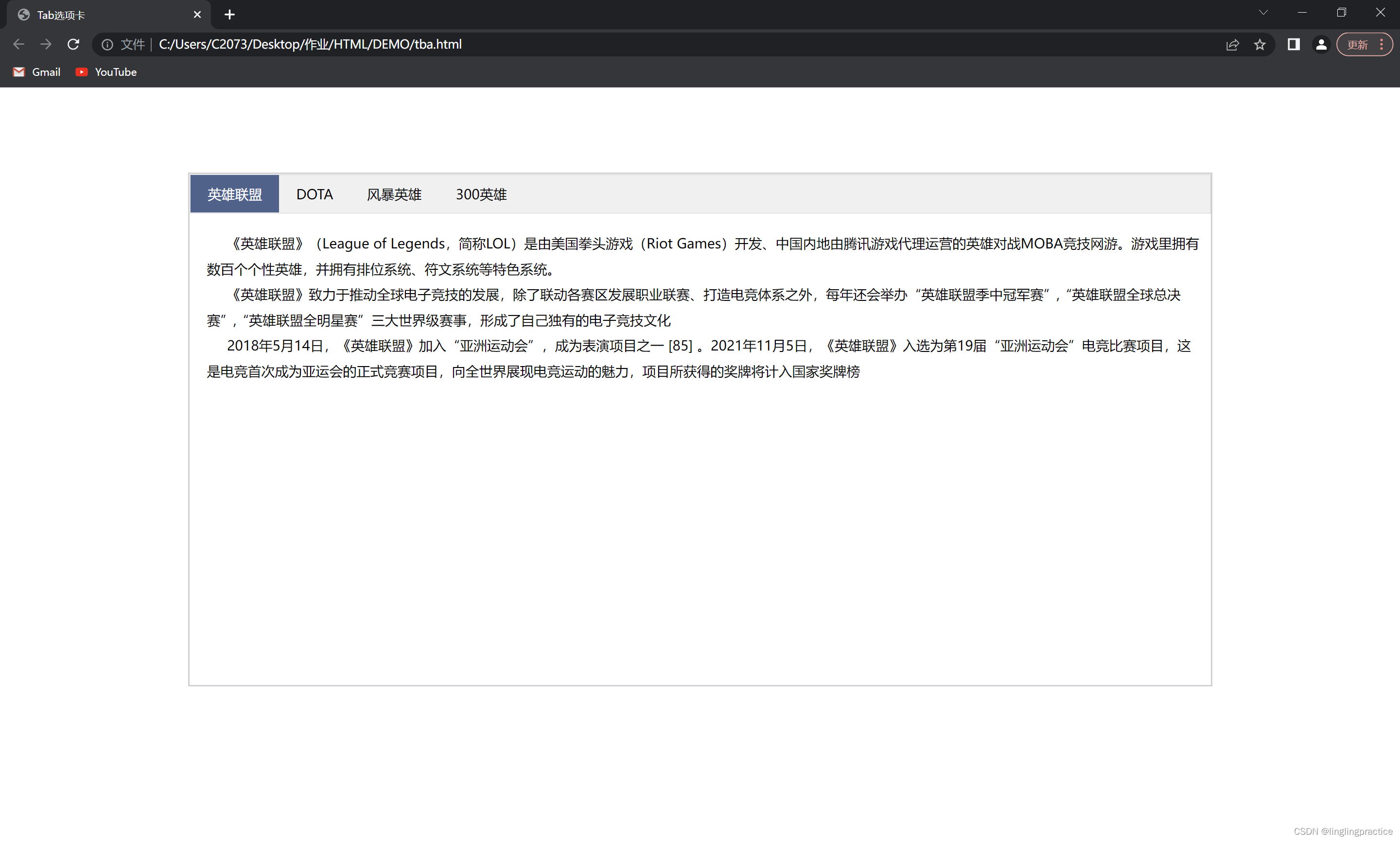
Task: Reload the page with the refresh icon
Action: (x=73, y=44)
